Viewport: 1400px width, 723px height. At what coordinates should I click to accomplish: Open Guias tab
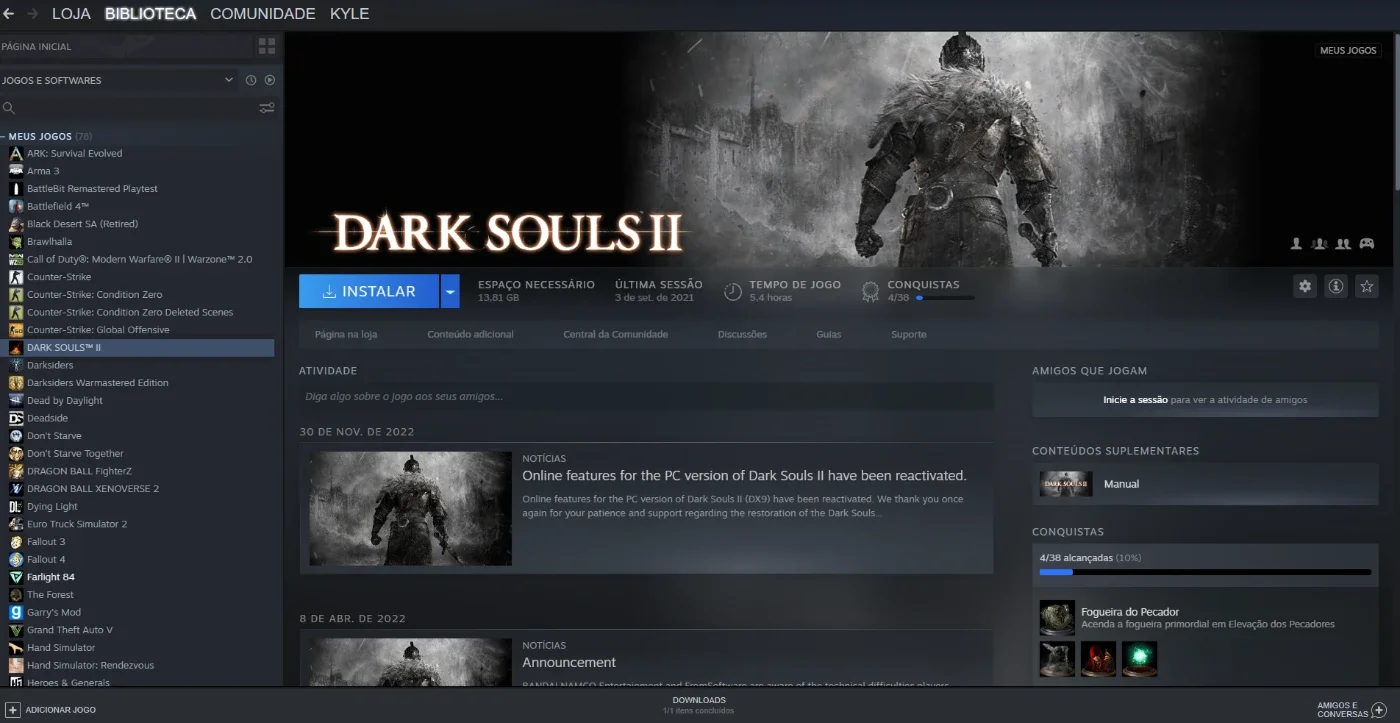tap(828, 334)
